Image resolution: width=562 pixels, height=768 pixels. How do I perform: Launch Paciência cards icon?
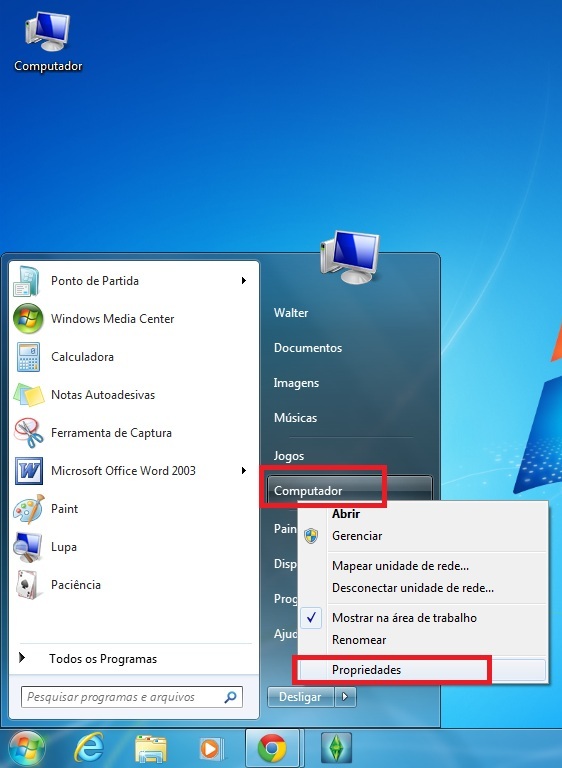(27, 585)
